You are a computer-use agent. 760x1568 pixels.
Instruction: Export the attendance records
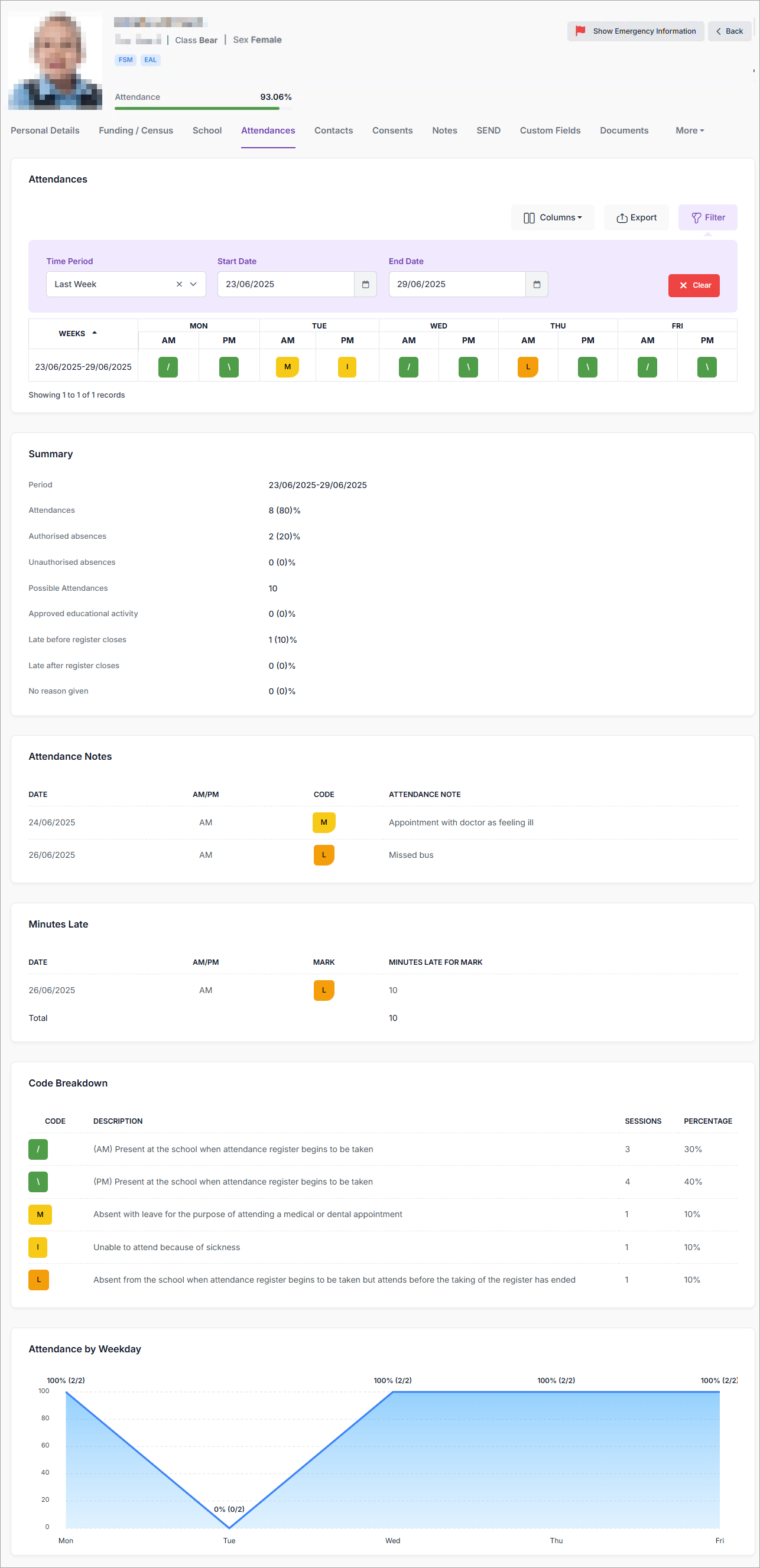(x=636, y=217)
